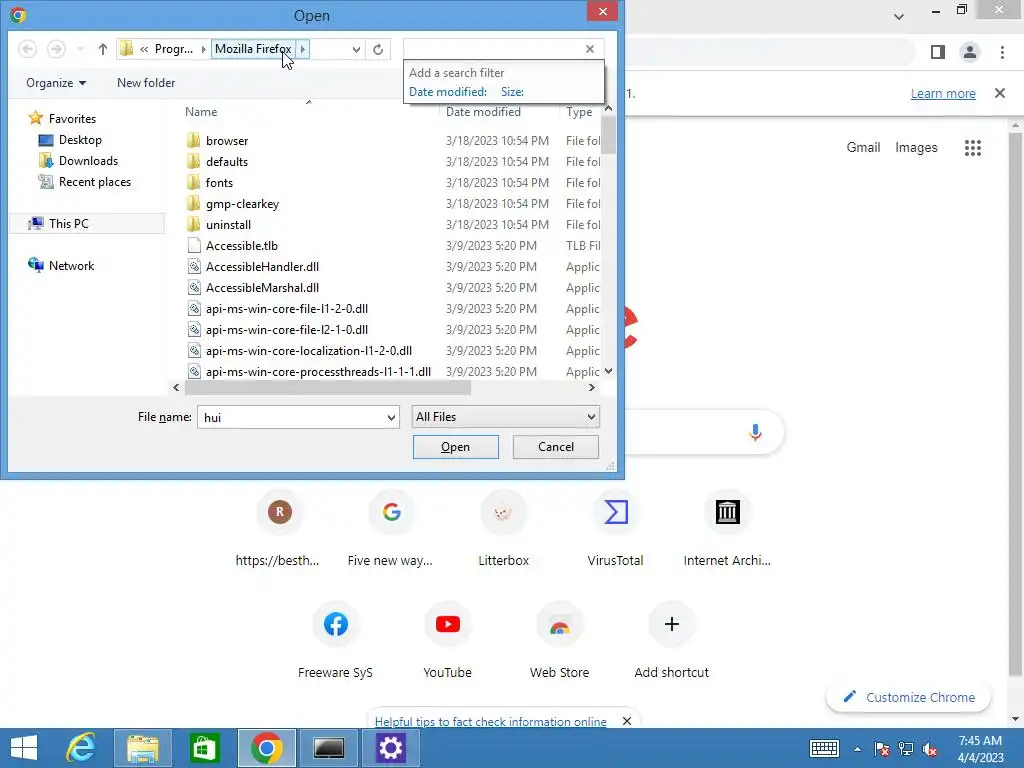The height and width of the screenshot is (768, 1024).
Task: Open the Google apps grid
Action: point(972,148)
